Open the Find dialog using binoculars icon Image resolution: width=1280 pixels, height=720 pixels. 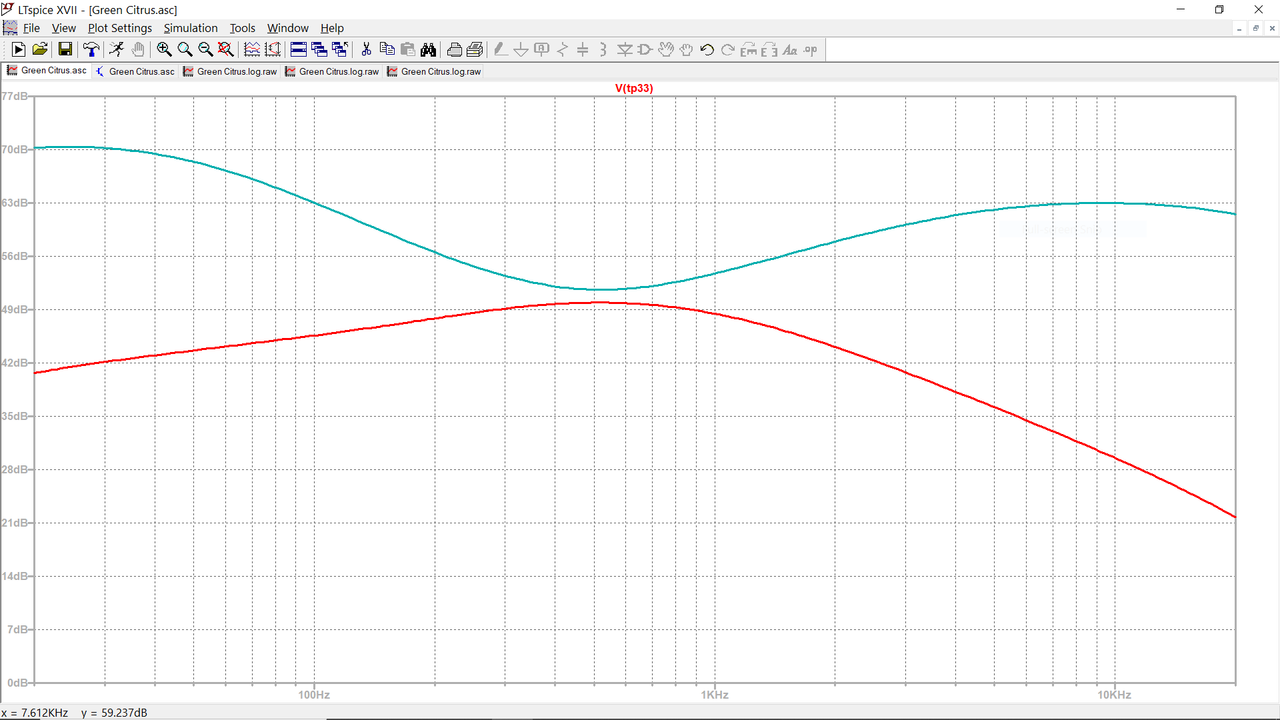[x=428, y=49]
